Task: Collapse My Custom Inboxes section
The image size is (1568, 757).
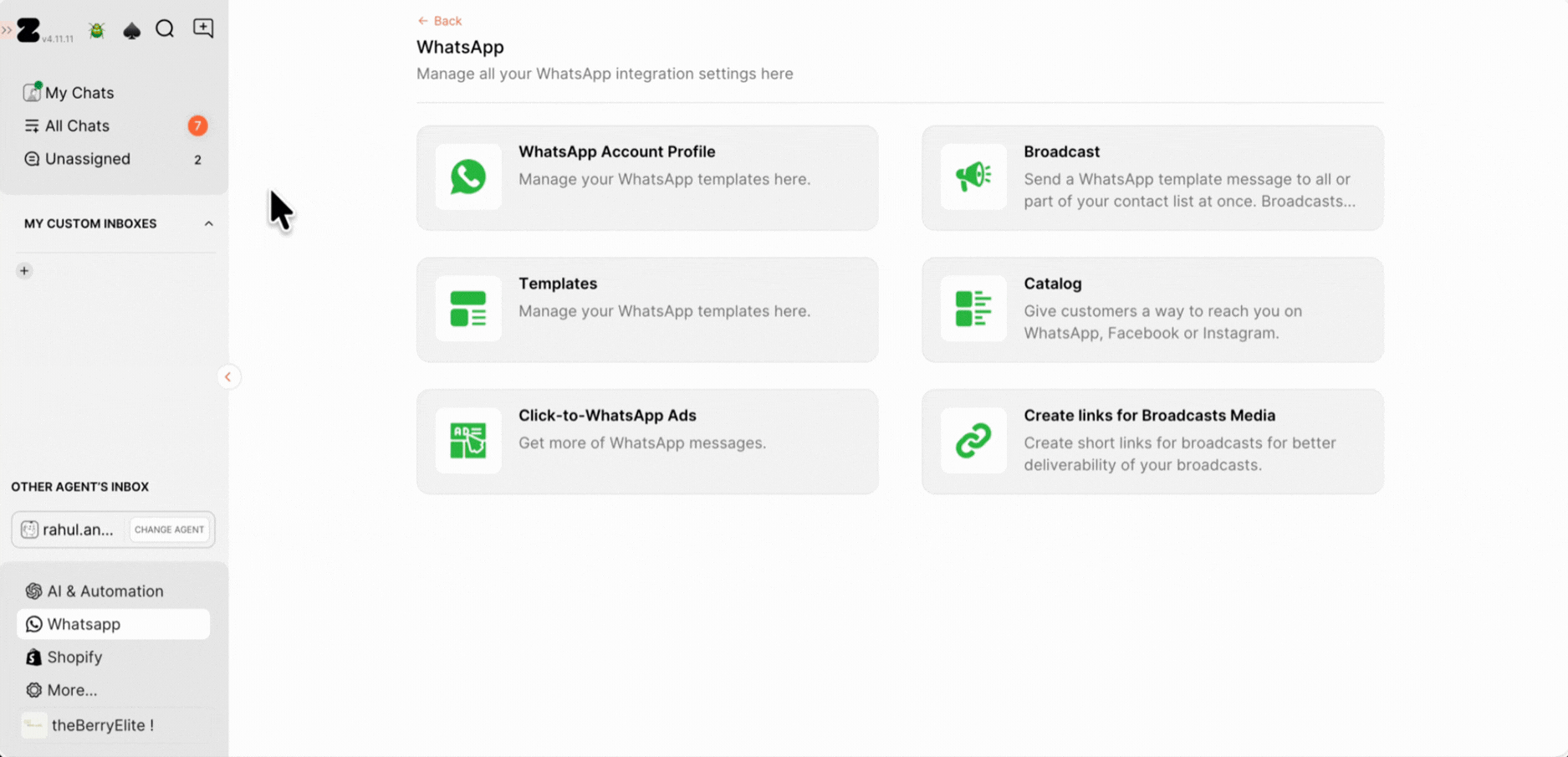Action: pyautogui.click(x=208, y=223)
